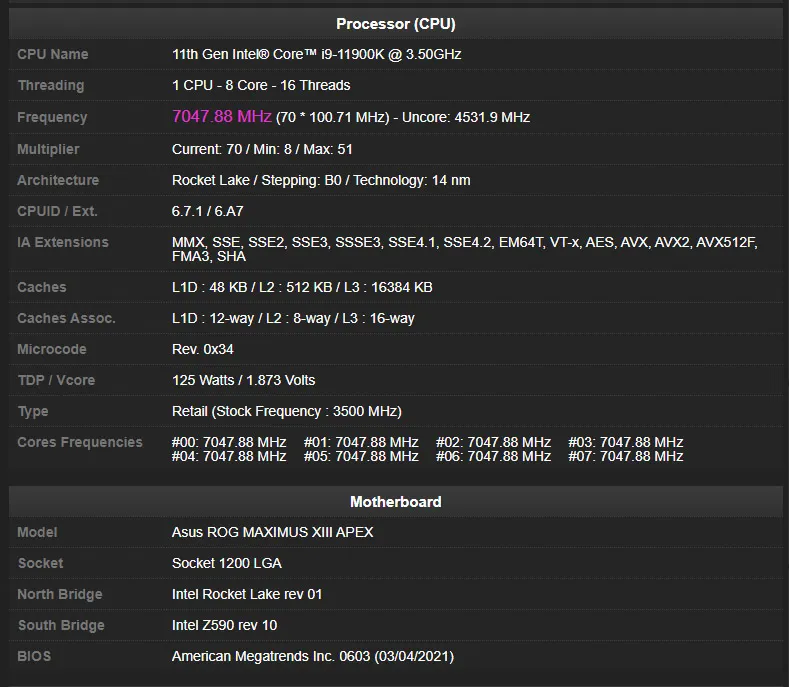The height and width of the screenshot is (687, 789).
Task: Click core #00 frequency entry
Action: 229,442
